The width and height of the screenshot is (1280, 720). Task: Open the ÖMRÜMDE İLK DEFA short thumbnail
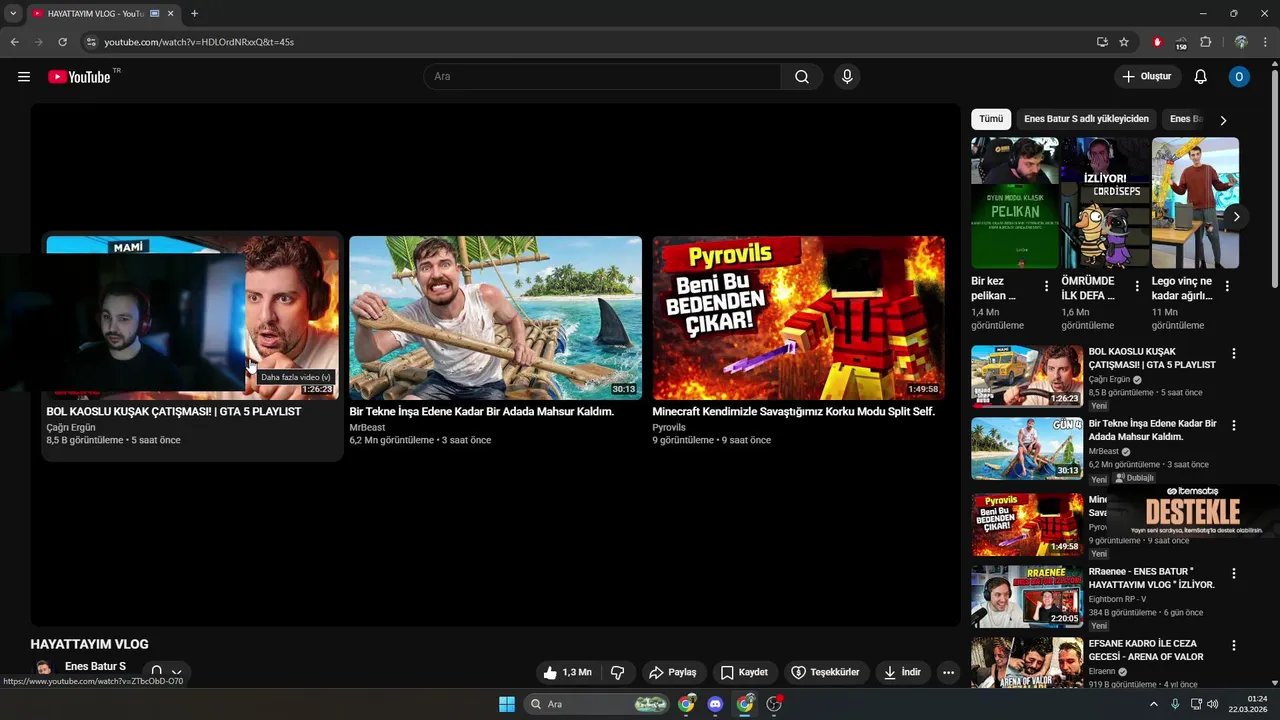[x=1105, y=203]
